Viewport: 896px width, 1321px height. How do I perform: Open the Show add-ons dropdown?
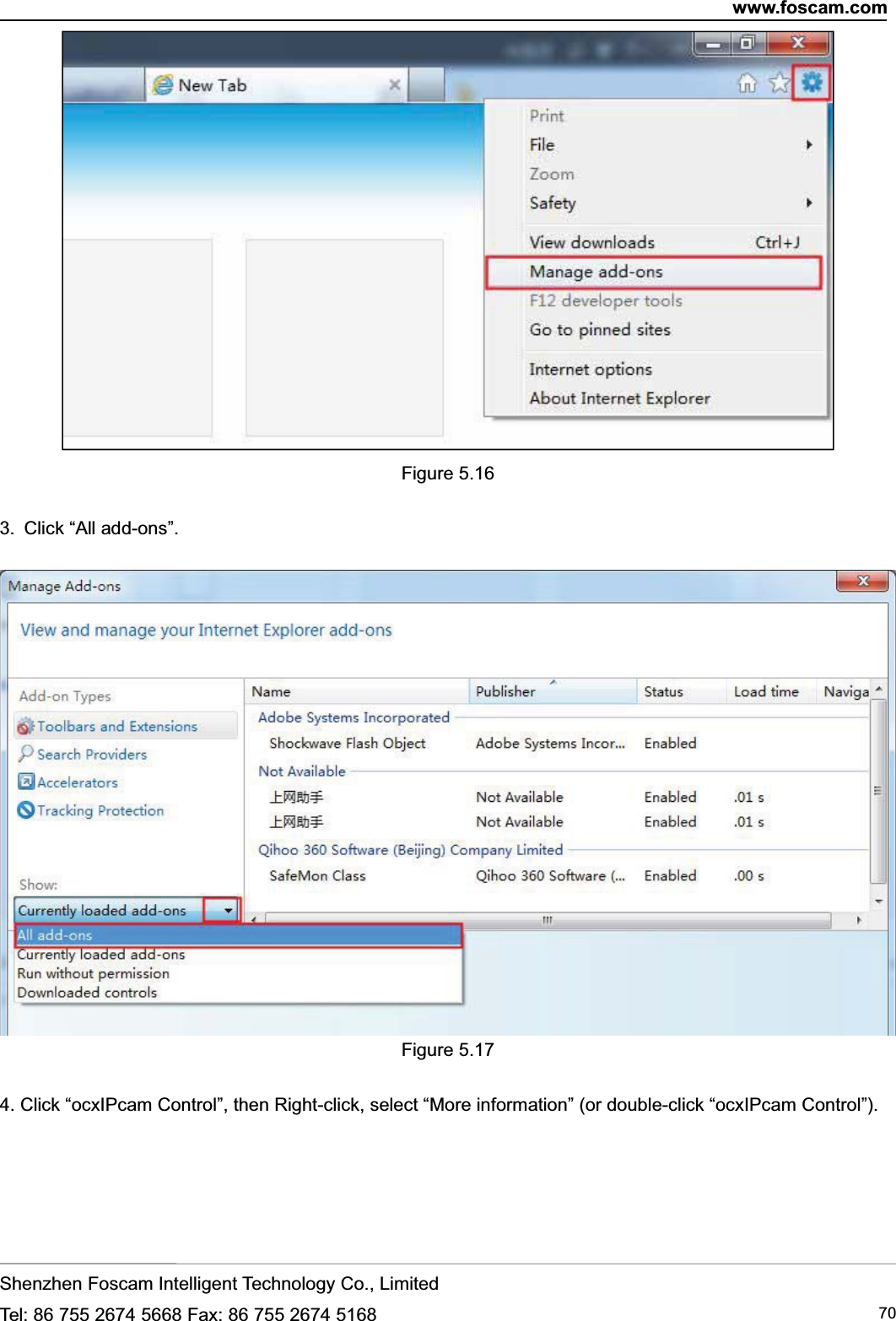coord(226,910)
